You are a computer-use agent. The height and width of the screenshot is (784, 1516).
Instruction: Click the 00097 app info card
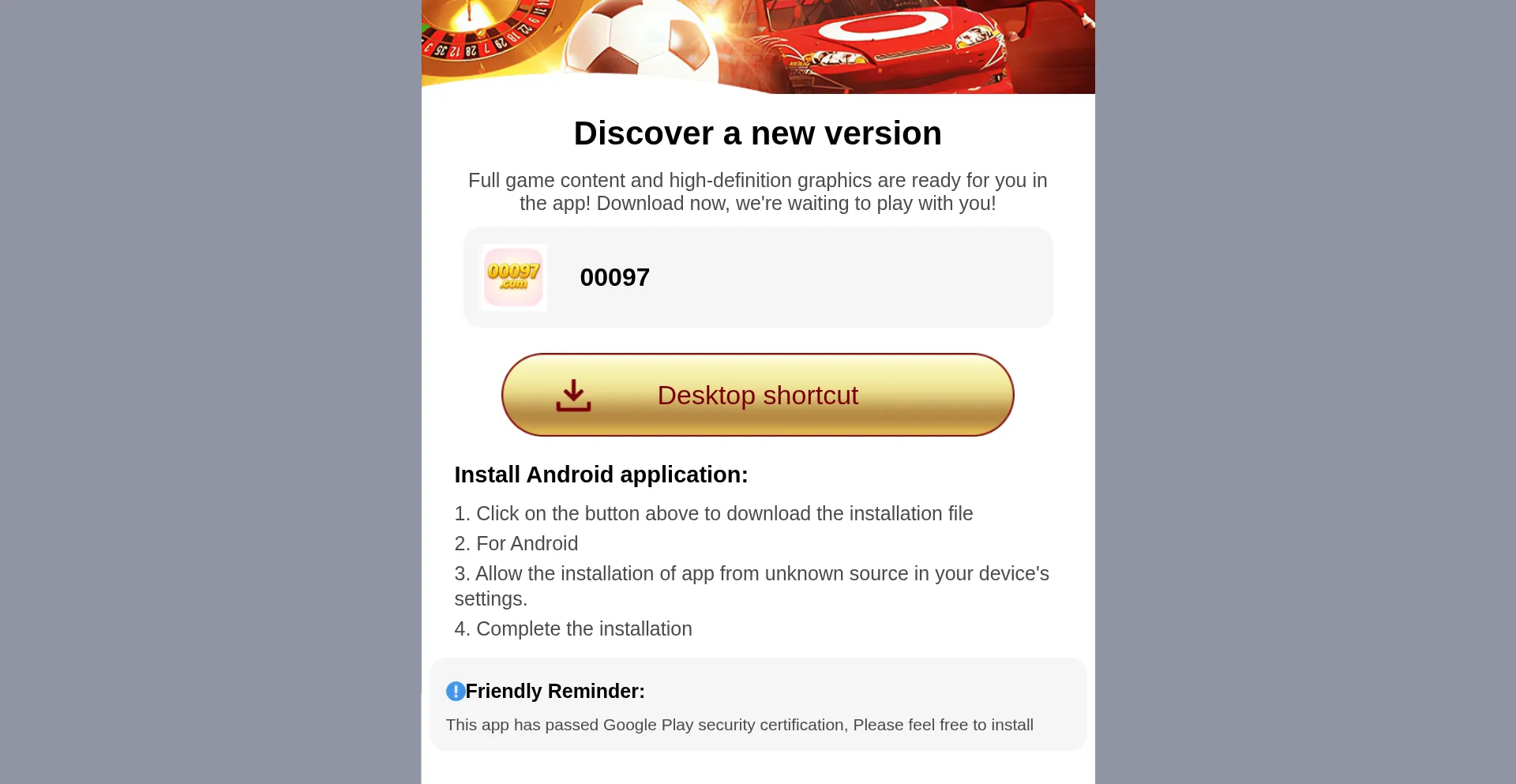click(x=758, y=277)
